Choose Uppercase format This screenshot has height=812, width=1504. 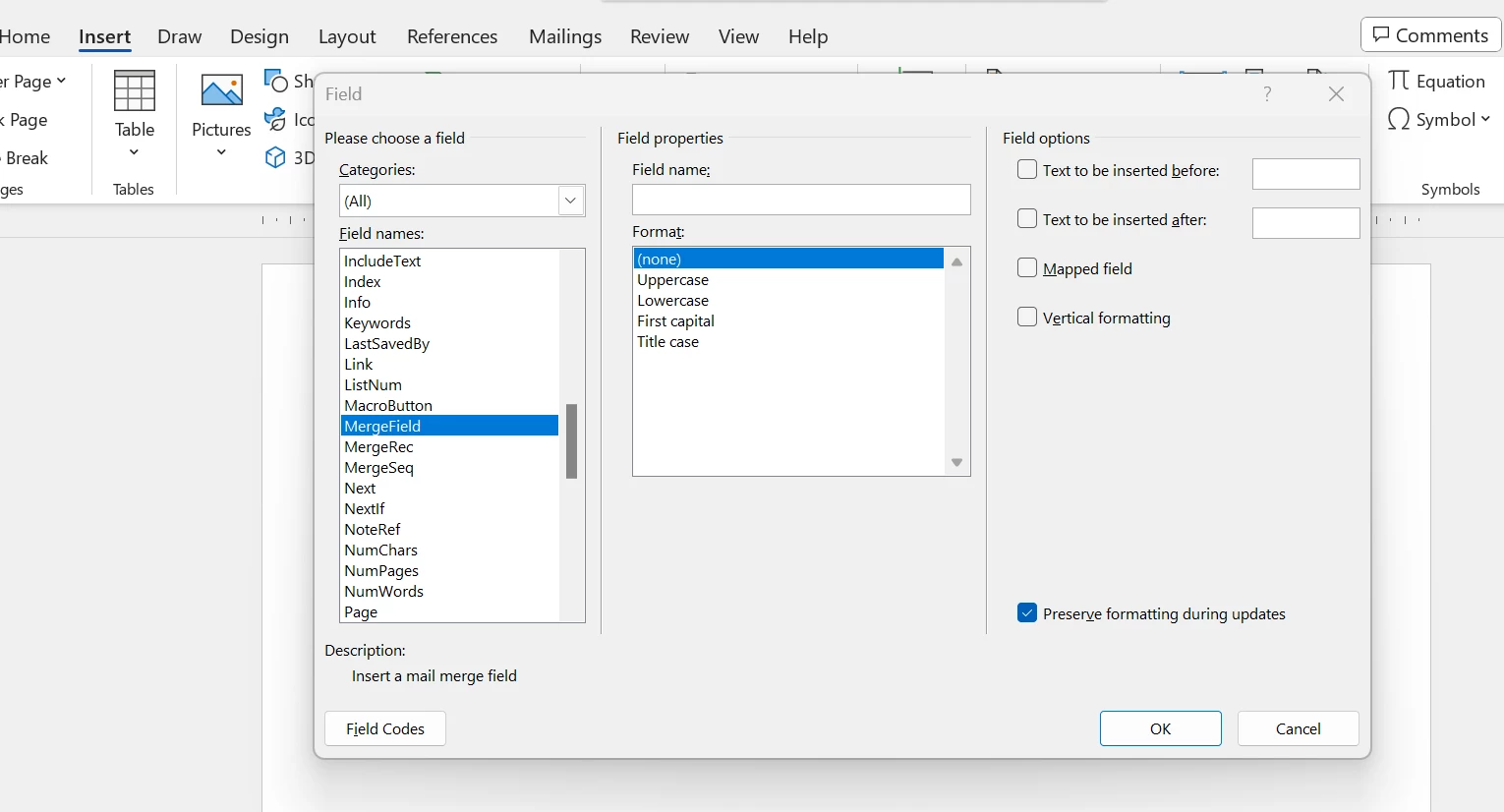pos(788,279)
